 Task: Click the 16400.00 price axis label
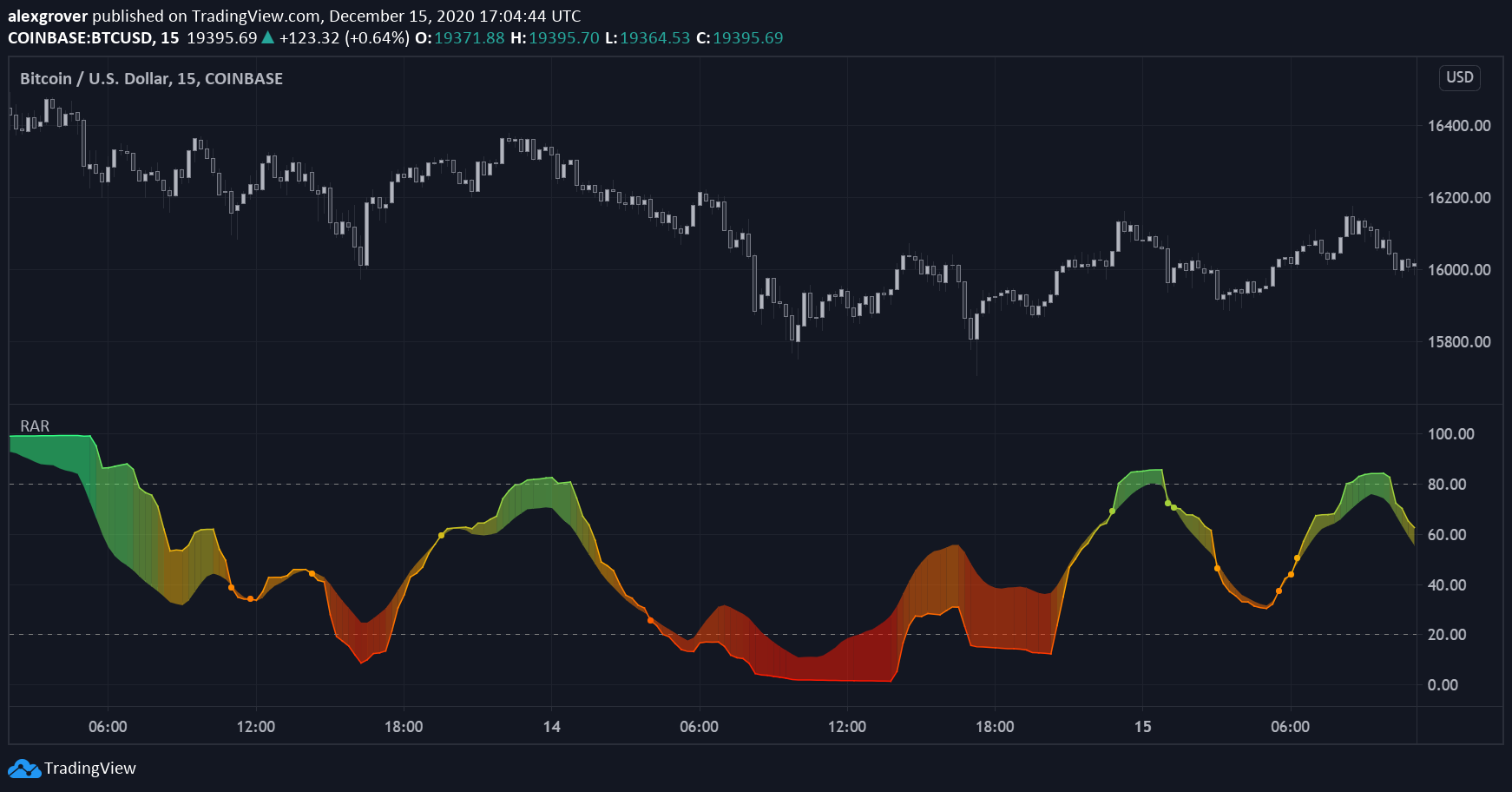[1459, 126]
